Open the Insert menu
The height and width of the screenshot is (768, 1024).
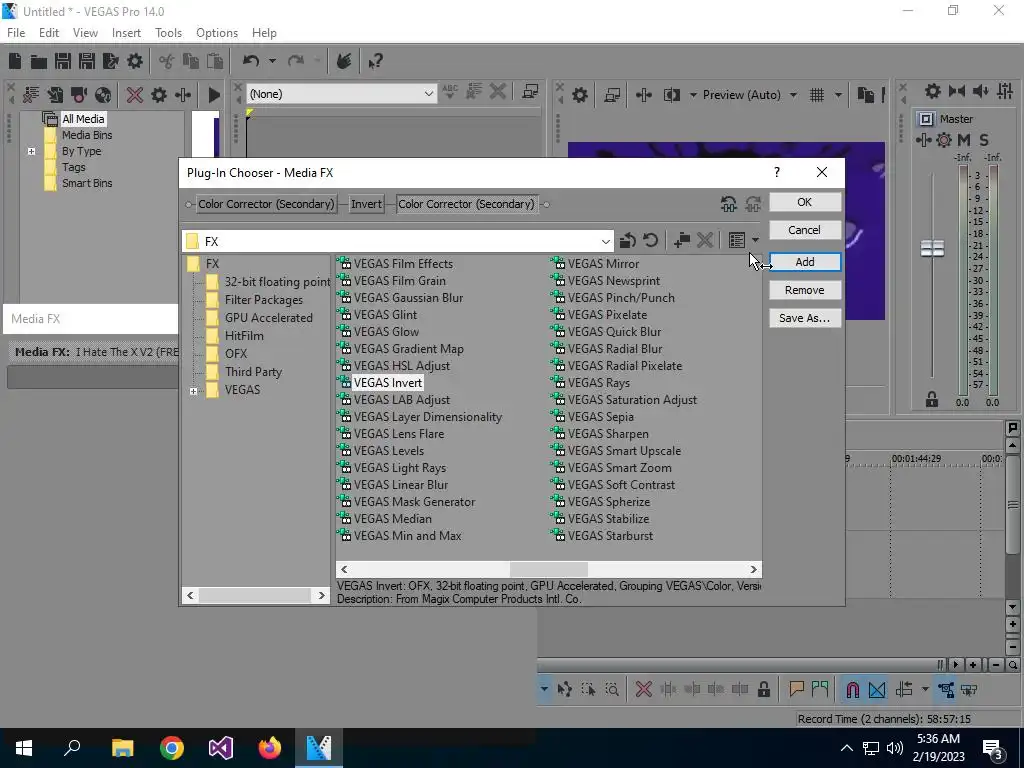click(x=126, y=33)
